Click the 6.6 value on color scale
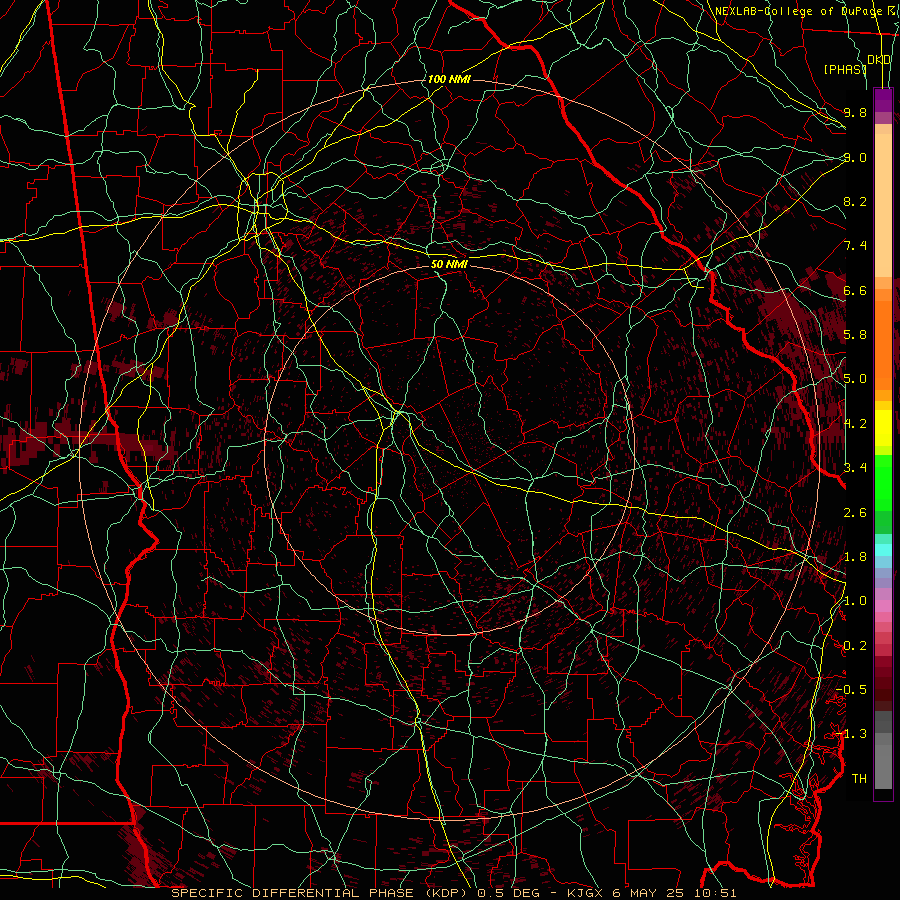 pos(855,290)
